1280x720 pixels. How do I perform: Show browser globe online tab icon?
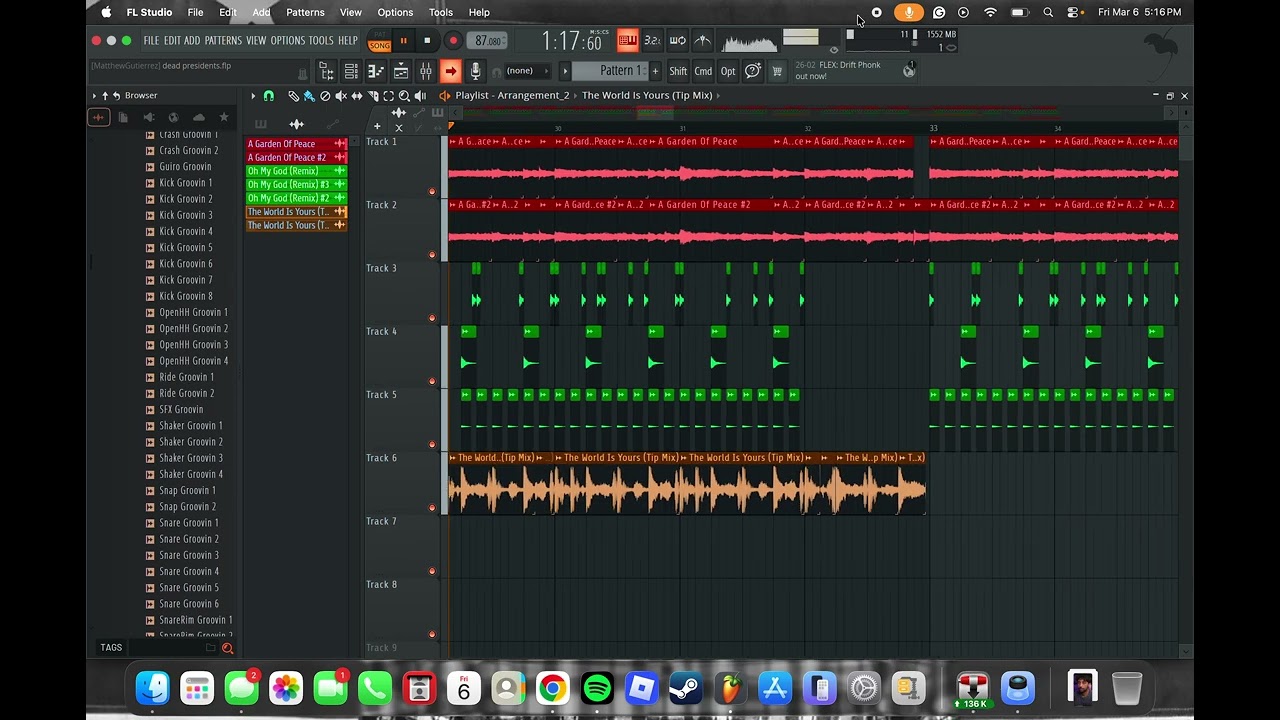tap(173, 117)
